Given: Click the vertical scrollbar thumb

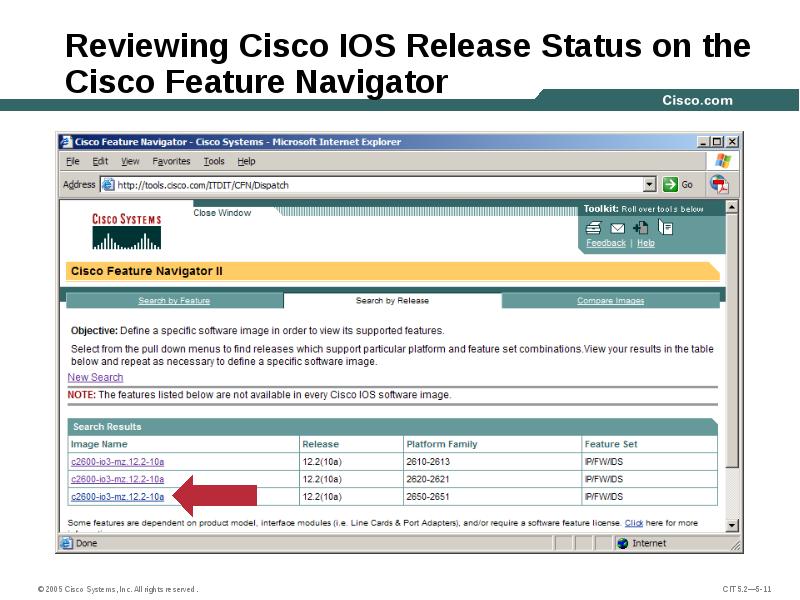Looking at the screenshot, I should 732,340.
